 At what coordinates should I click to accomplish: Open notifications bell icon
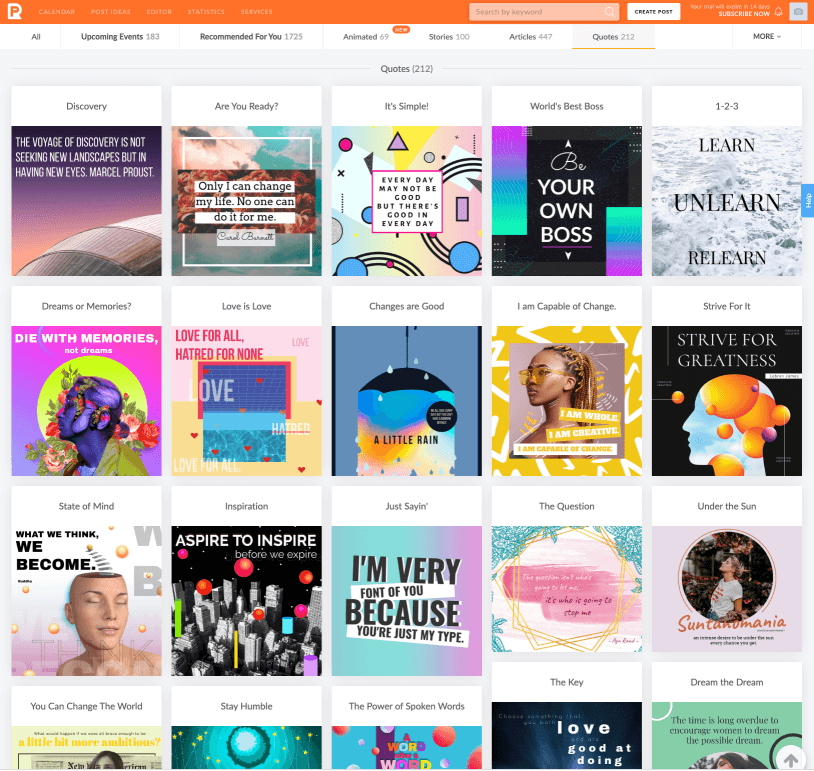pyautogui.click(x=778, y=11)
